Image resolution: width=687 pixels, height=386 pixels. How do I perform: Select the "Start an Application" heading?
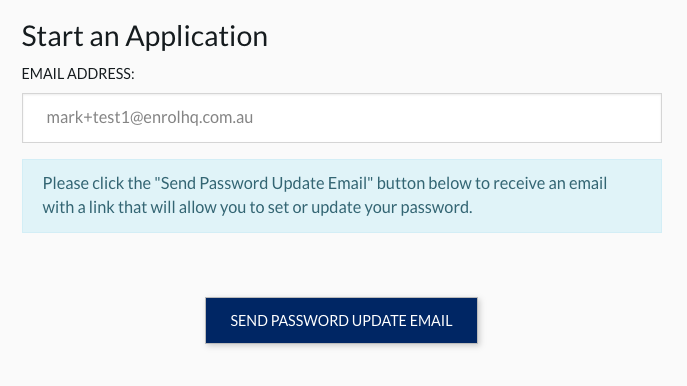pyautogui.click(x=145, y=37)
